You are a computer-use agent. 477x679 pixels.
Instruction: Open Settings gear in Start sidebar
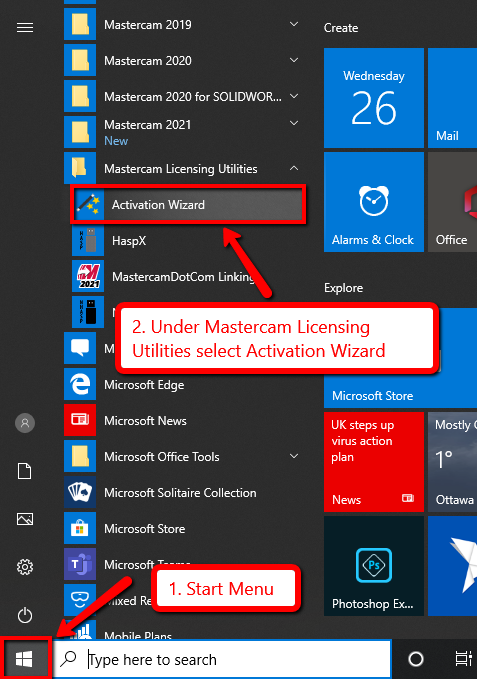[25, 566]
